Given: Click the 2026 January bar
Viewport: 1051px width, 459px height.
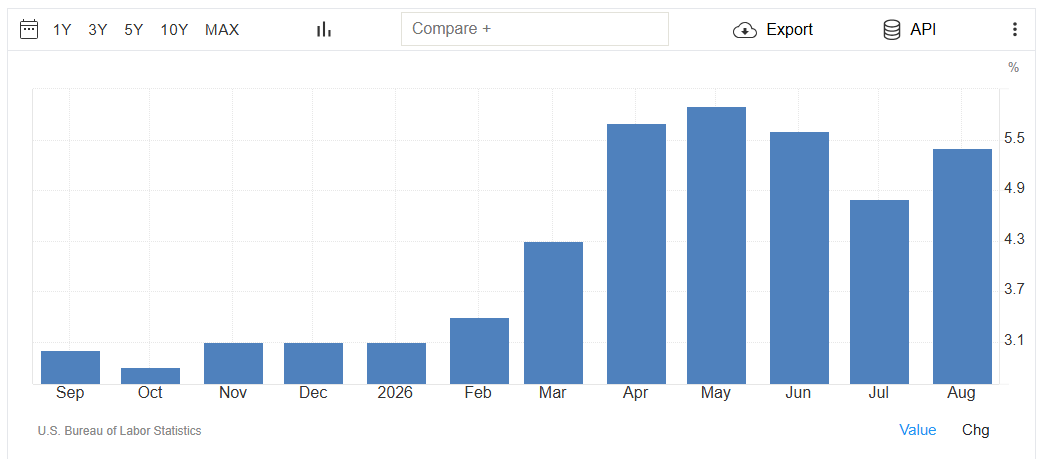Looking at the screenshot, I should (x=396, y=363).
